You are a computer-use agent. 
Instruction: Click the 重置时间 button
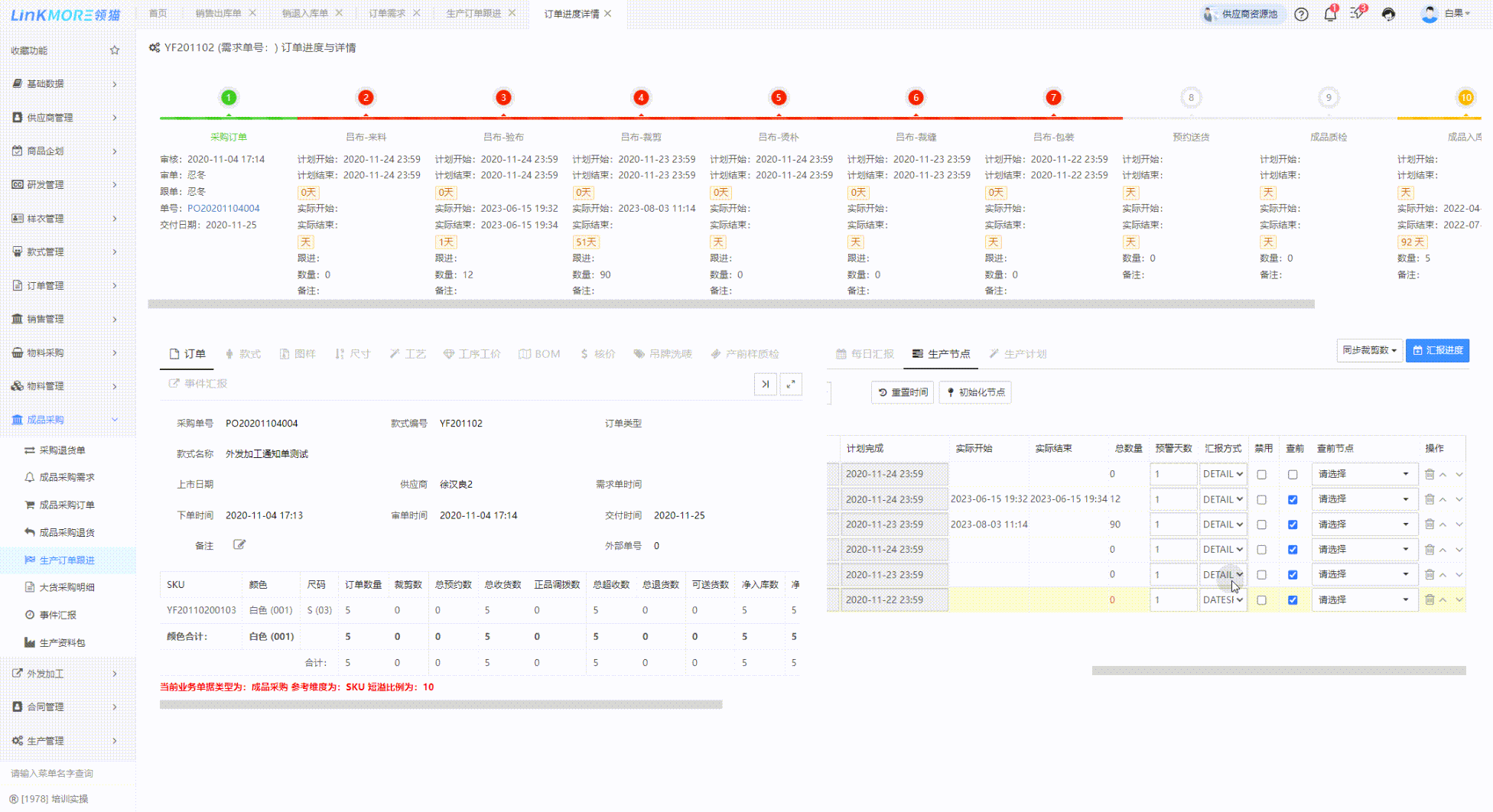[x=903, y=392]
